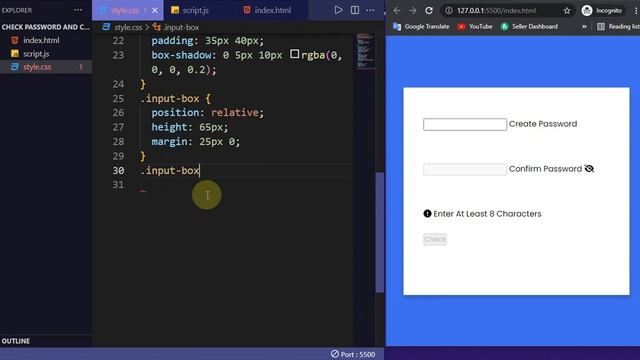The image size is (640, 360).
Task: Open index.html in the Explorer tree
Action: (x=41, y=40)
